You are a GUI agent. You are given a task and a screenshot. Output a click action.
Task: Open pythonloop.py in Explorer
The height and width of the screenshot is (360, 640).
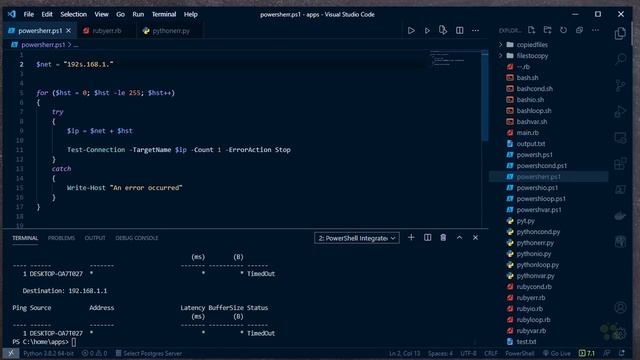click(x=538, y=265)
